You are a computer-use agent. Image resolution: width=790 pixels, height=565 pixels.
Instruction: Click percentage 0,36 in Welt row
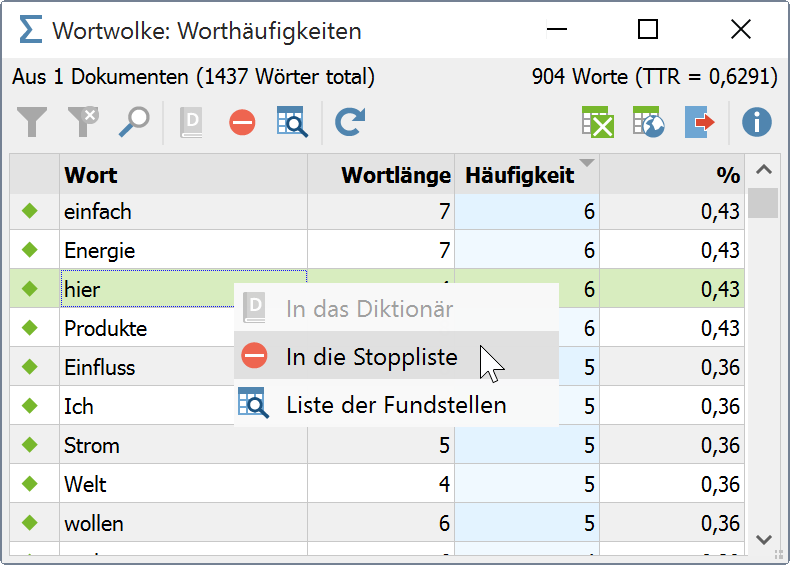click(x=720, y=484)
